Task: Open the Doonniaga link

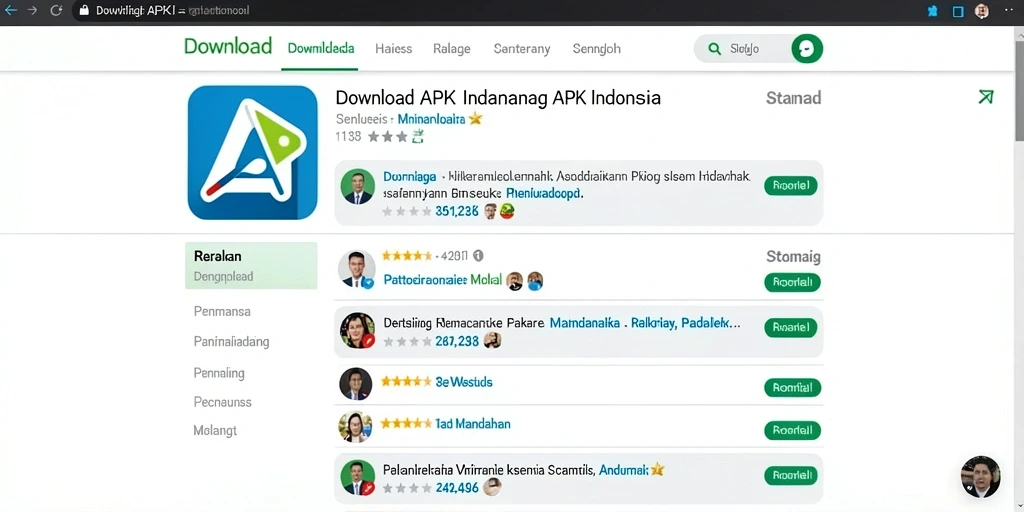Action: pos(409,177)
